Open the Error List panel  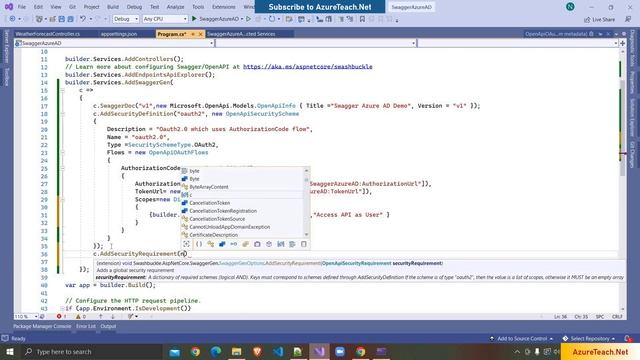(86, 326)
